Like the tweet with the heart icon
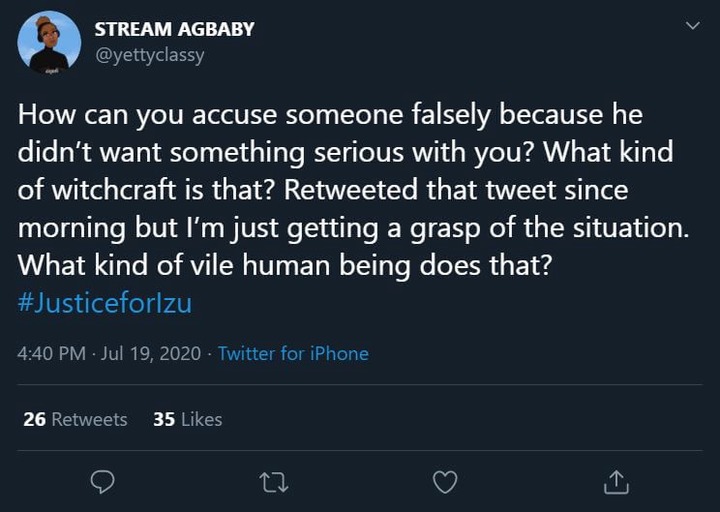The width and height of the screenshot is (720, 512). click(x=445, y=482)
